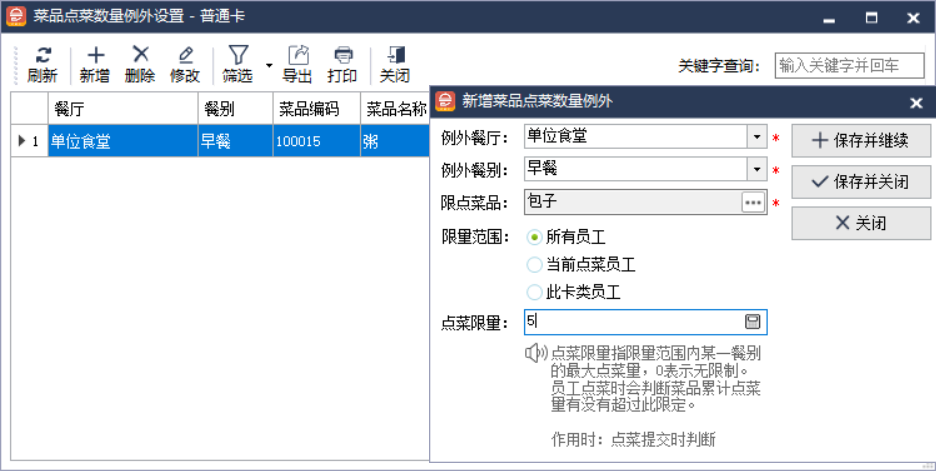The width and height of the screenshot is (936, 471).
Task: Click the 关闭 button in the dialog
Action: [x=861, y=223]
